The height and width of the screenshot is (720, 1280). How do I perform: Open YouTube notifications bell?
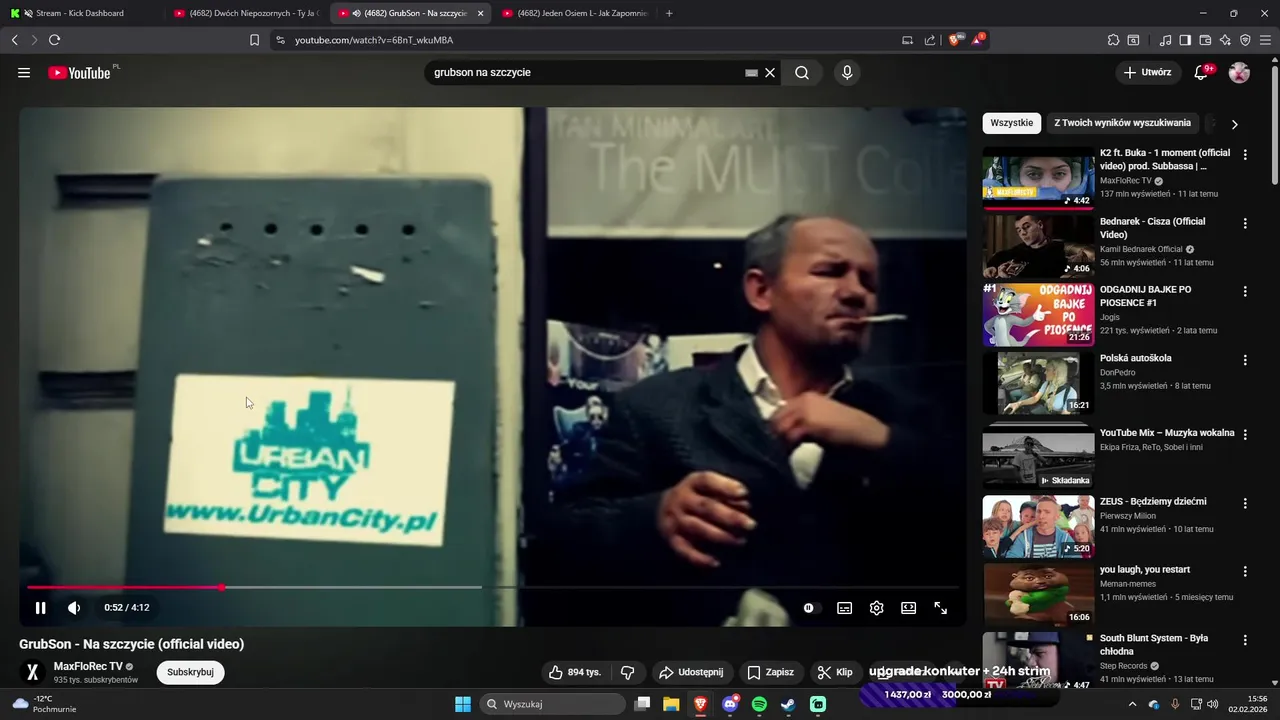click(1202, 73)
